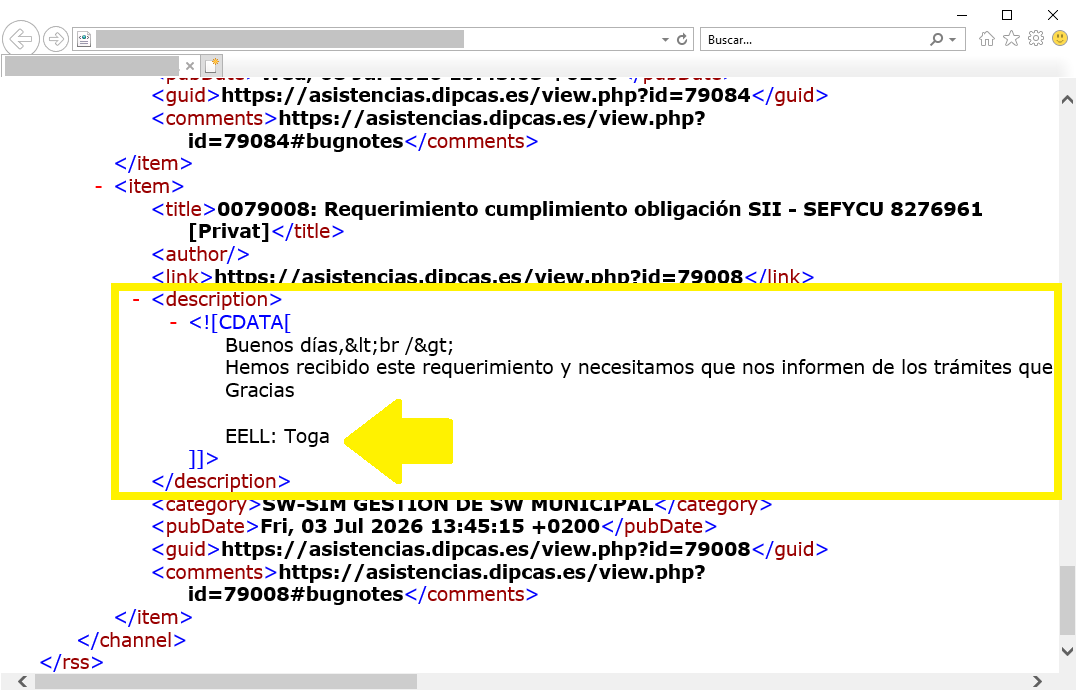Viewport: 1077px width, 691px height.
Task: Collapse the description element
Action: point(136,299)
